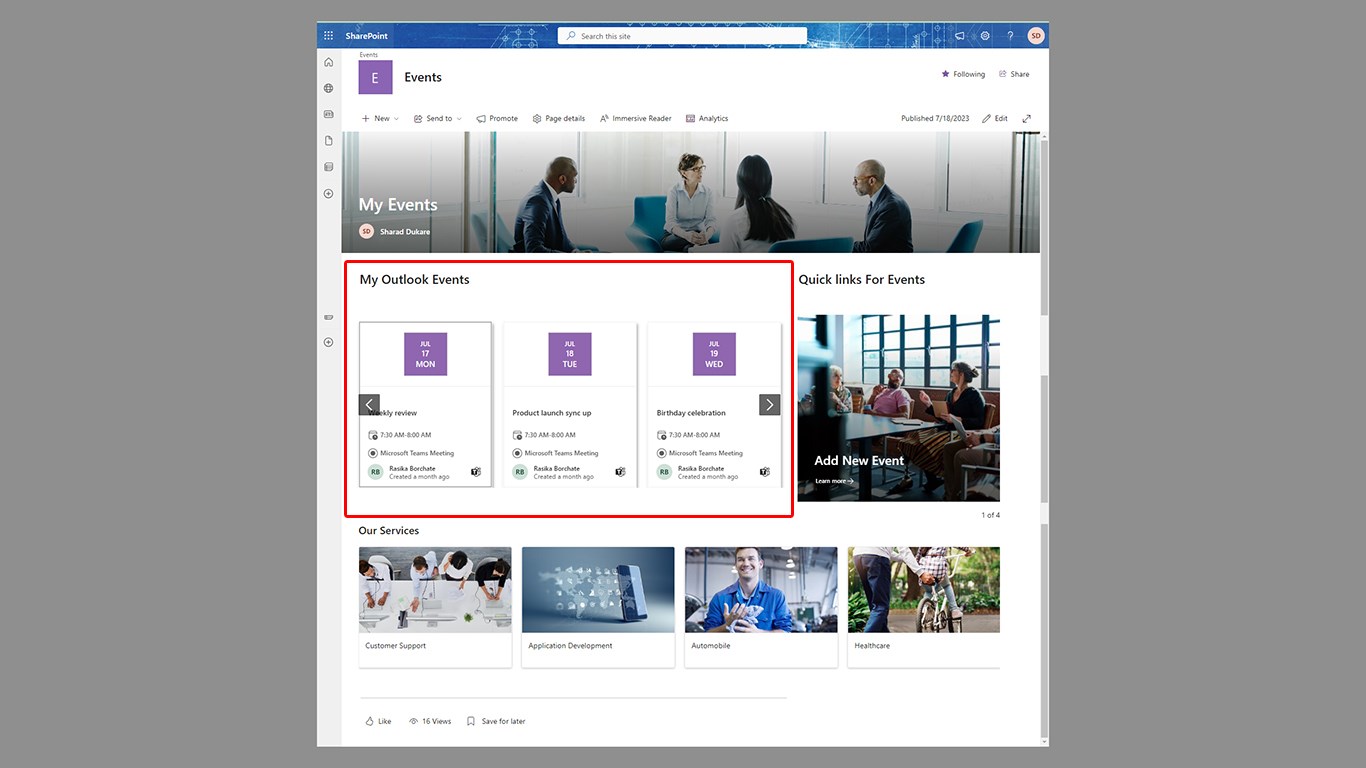
Task: Open My sites globe icon in app bar
Action: coord(328,88)
